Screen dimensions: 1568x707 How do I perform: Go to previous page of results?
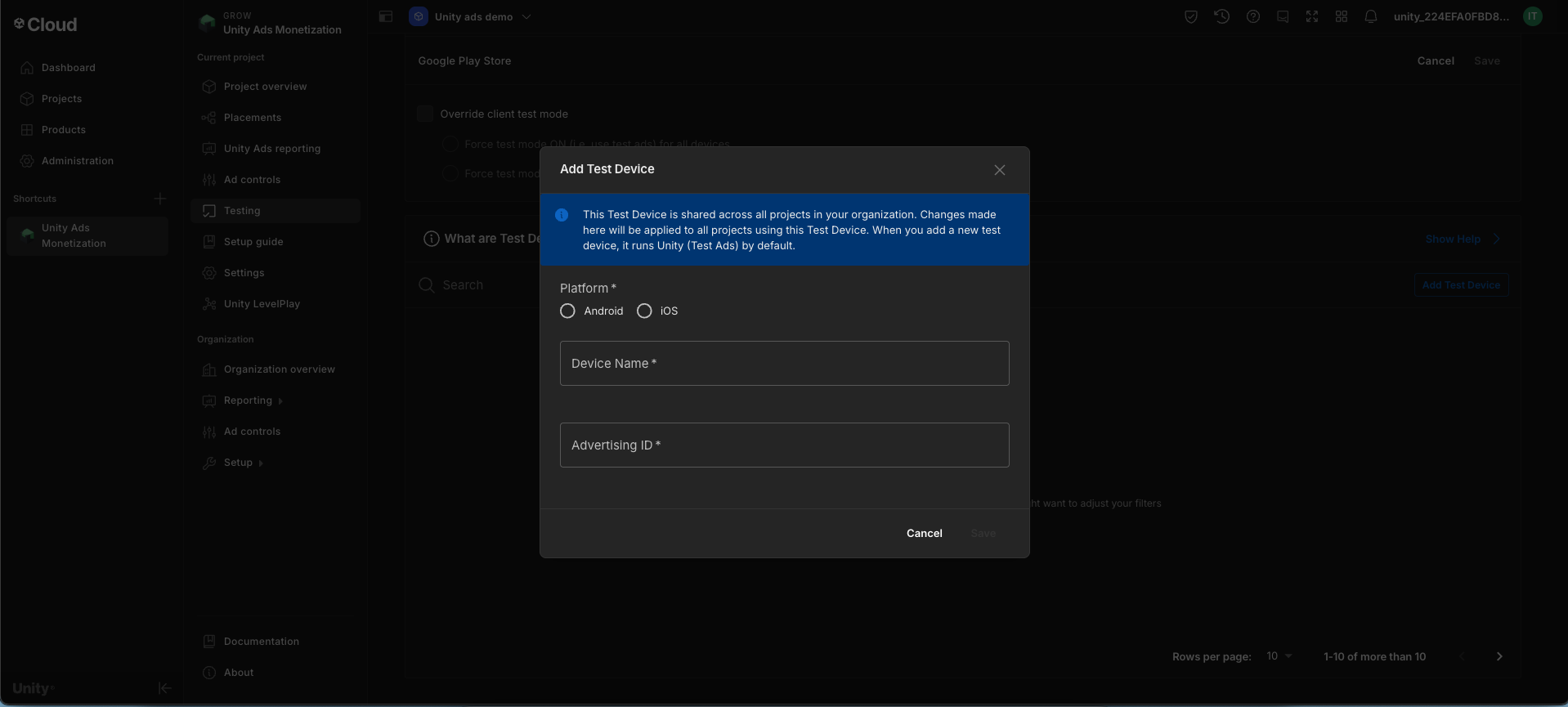click(1462, 656)
